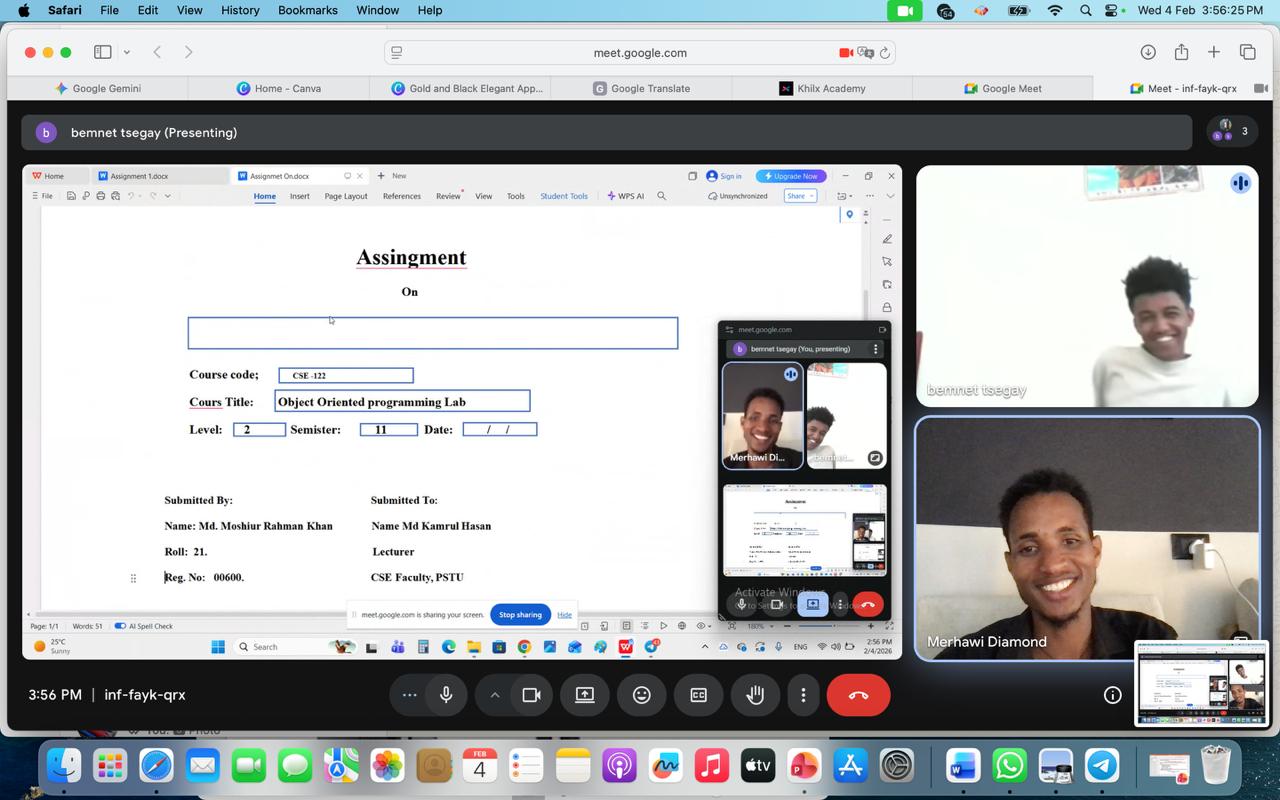Click Spotlight search icon in menu bar
This screenshot has height=800, width=1280.
[x=1086, y=10]
